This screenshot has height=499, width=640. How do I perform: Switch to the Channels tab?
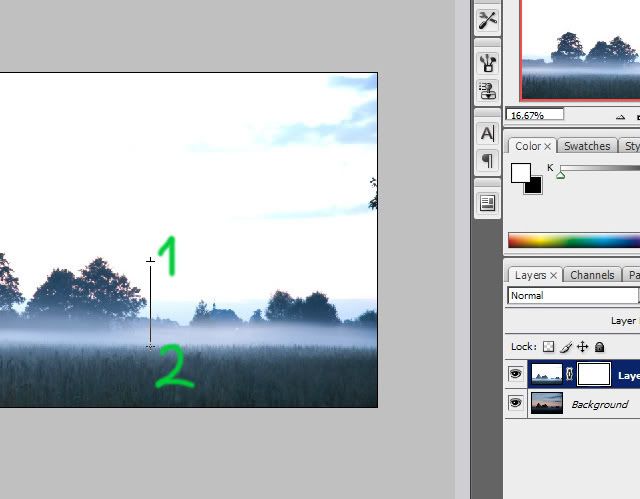(592, 275)
